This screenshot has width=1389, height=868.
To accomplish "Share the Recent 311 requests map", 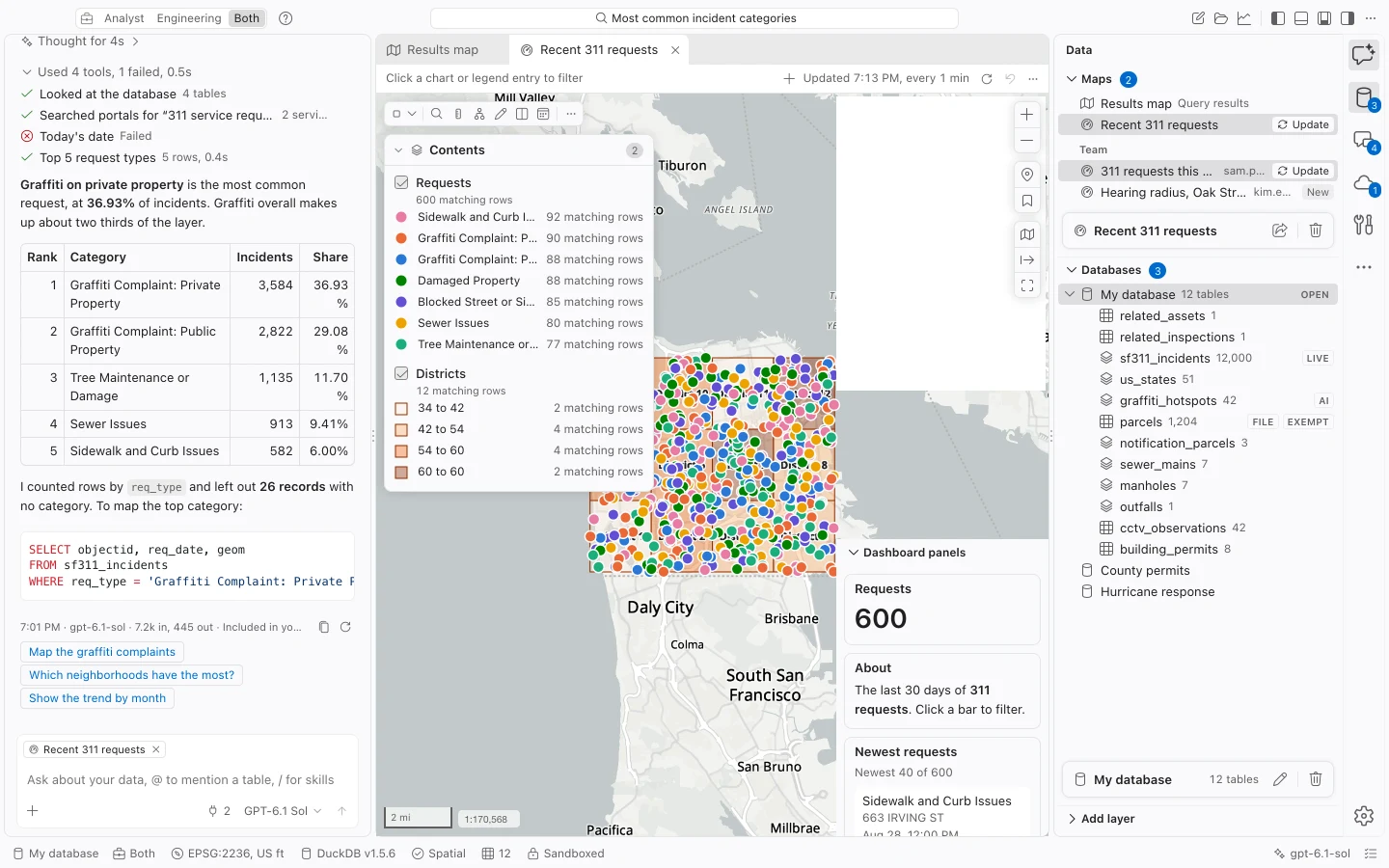I will coord(1280,231).
